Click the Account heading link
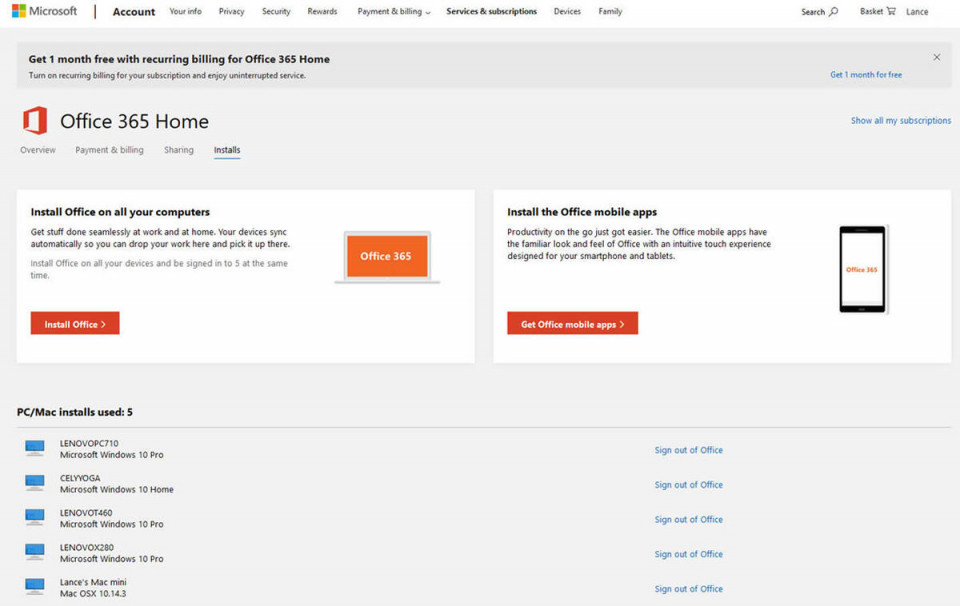 click(133, 12)
